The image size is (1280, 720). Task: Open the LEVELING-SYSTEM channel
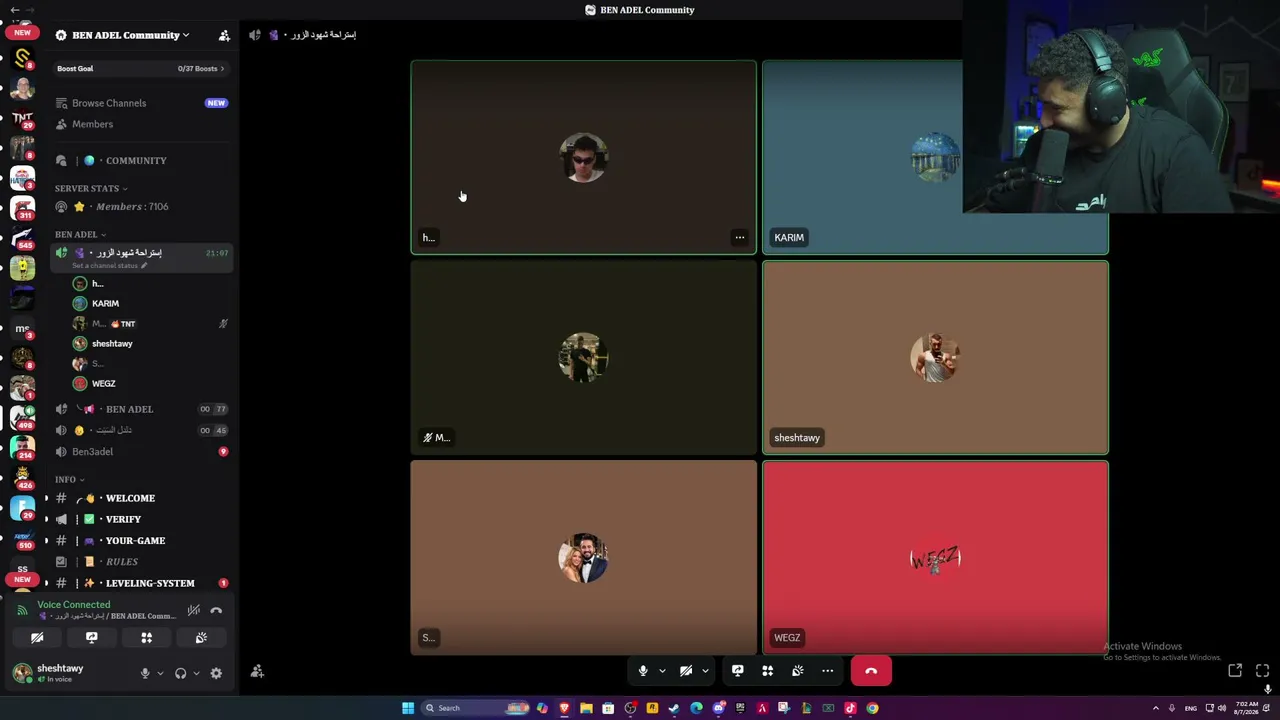tap(141, 583)
